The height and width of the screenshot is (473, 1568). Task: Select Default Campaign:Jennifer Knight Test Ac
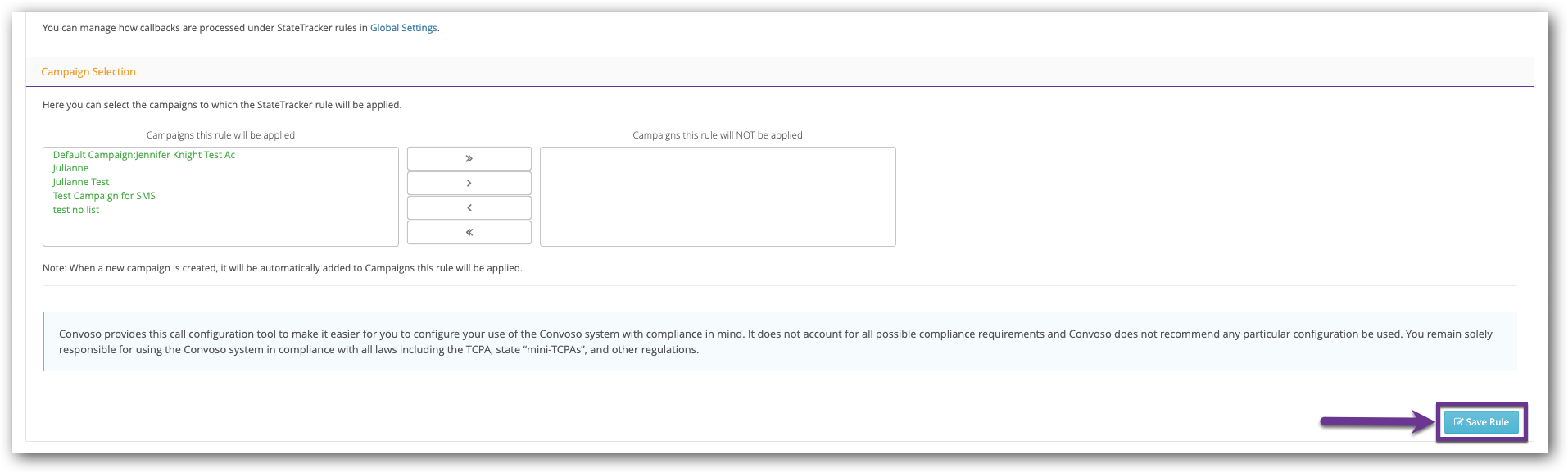tap(144, 155)
